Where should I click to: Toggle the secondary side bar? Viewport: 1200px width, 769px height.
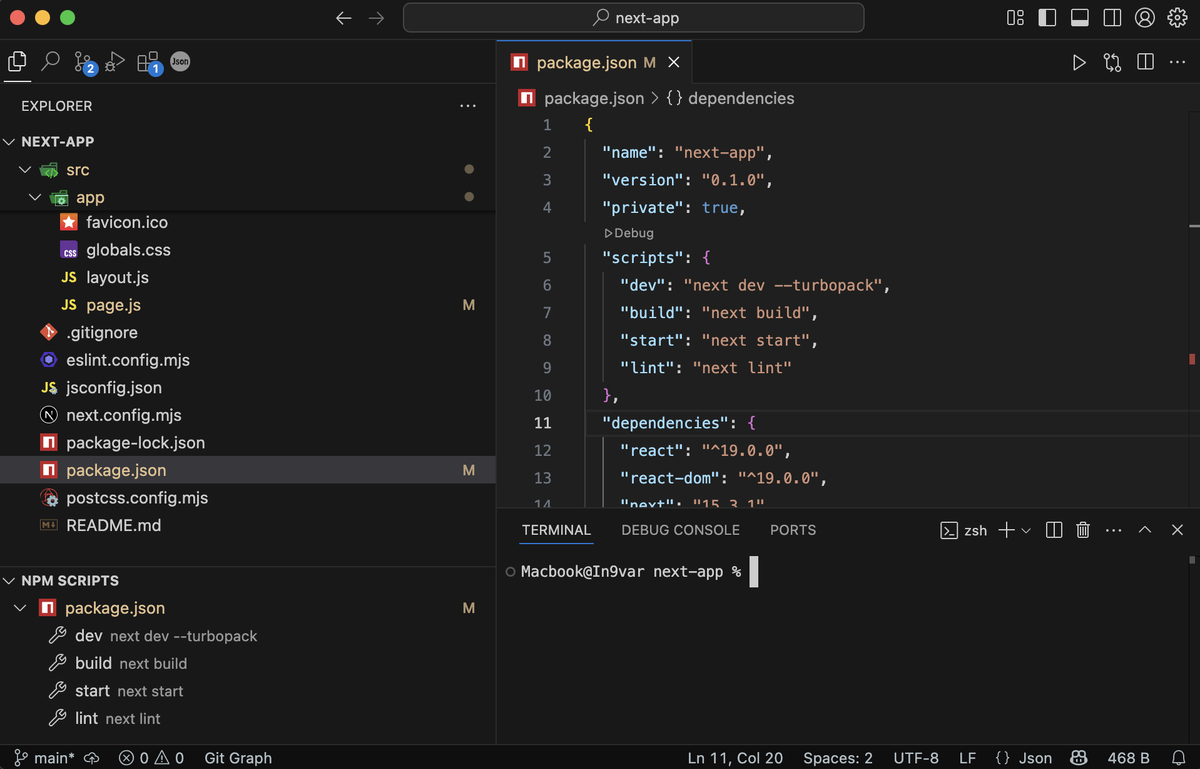point(1112,18)
